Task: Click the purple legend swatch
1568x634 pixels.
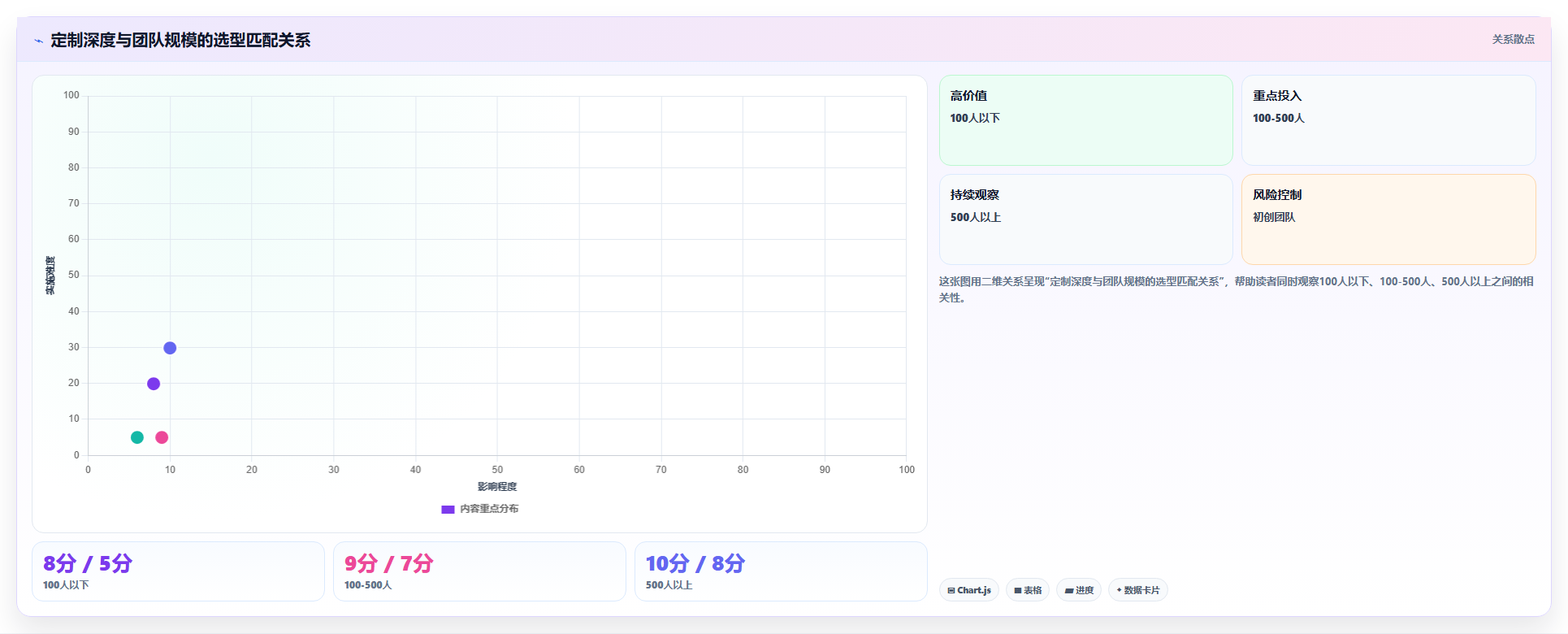Action: tap(448, 510)
